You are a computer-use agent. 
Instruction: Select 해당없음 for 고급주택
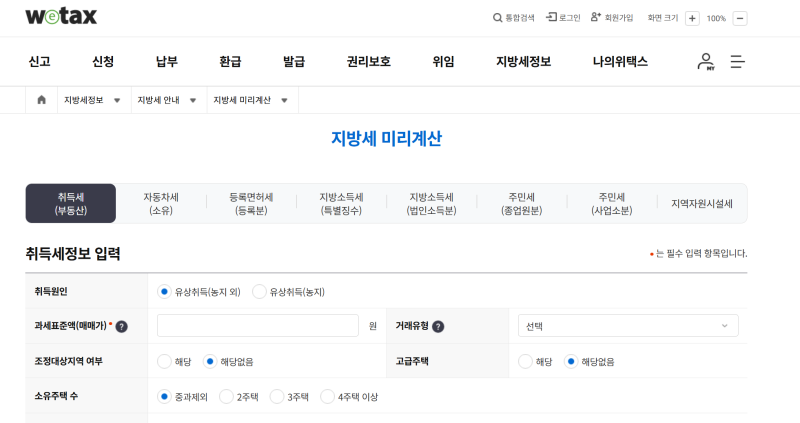coord(571,362)
